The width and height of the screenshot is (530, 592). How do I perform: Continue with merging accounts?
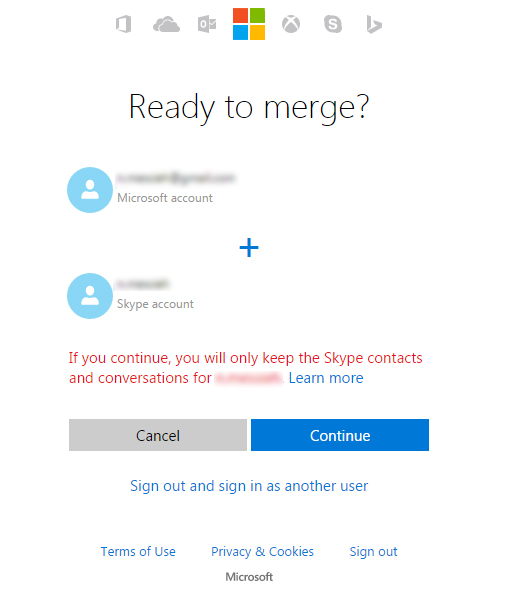pyautogui.click(x=340, y=435)
